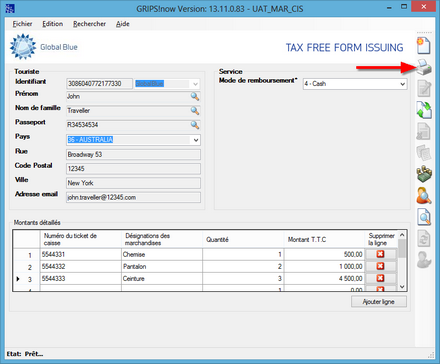Expand the Pays country dropdown
Image resolution: width=440 pixels, height=364 pixels.
coord(196,140)
